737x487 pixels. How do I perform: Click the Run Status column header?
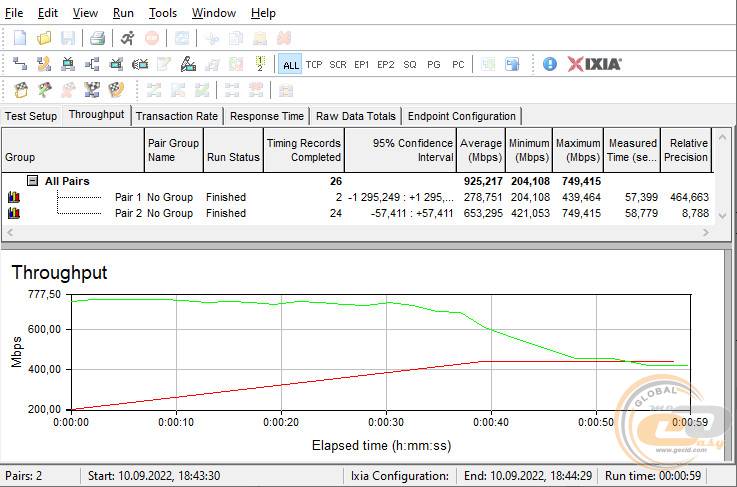[x=233, y=150]
